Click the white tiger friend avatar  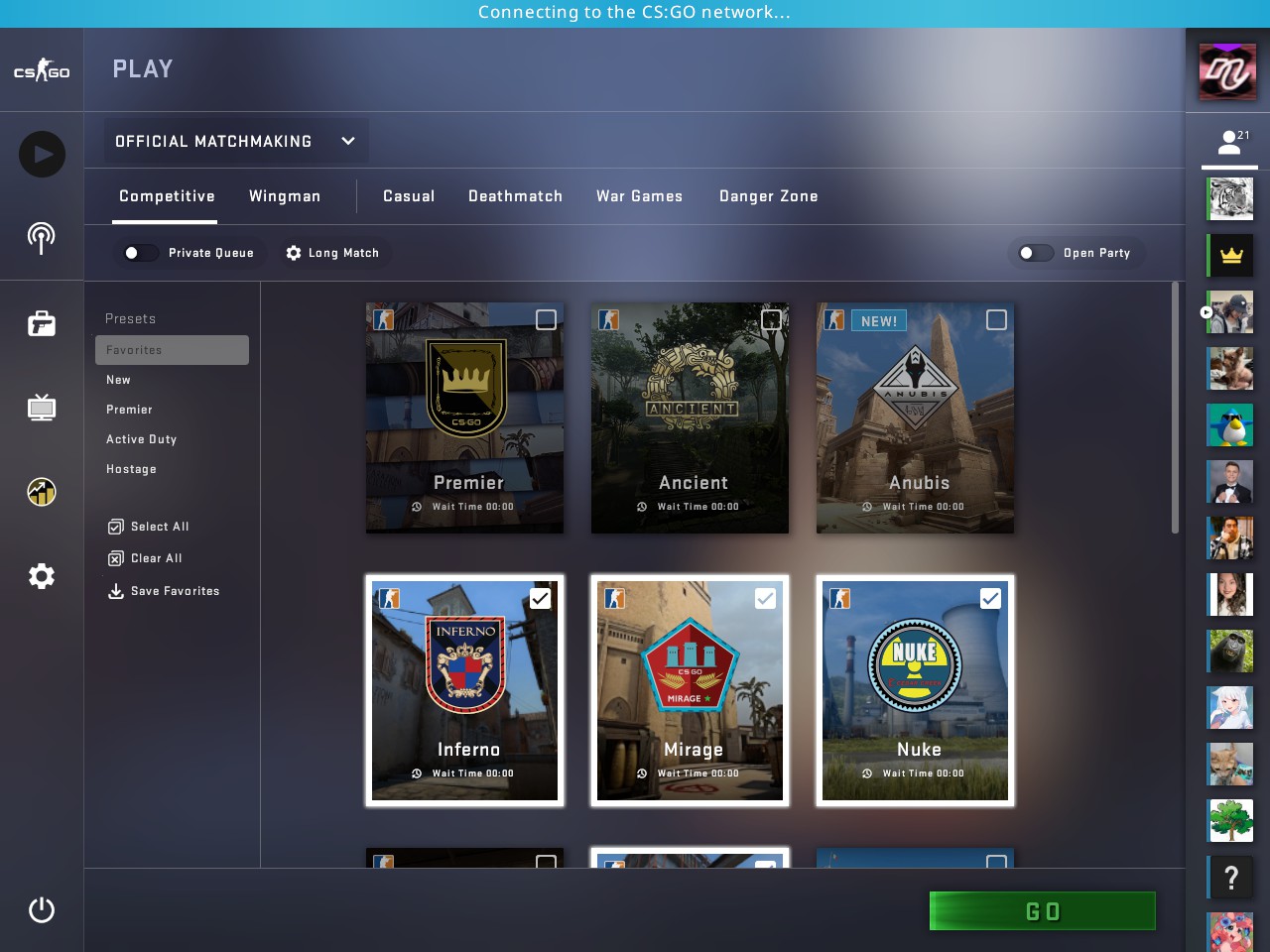1231,198
